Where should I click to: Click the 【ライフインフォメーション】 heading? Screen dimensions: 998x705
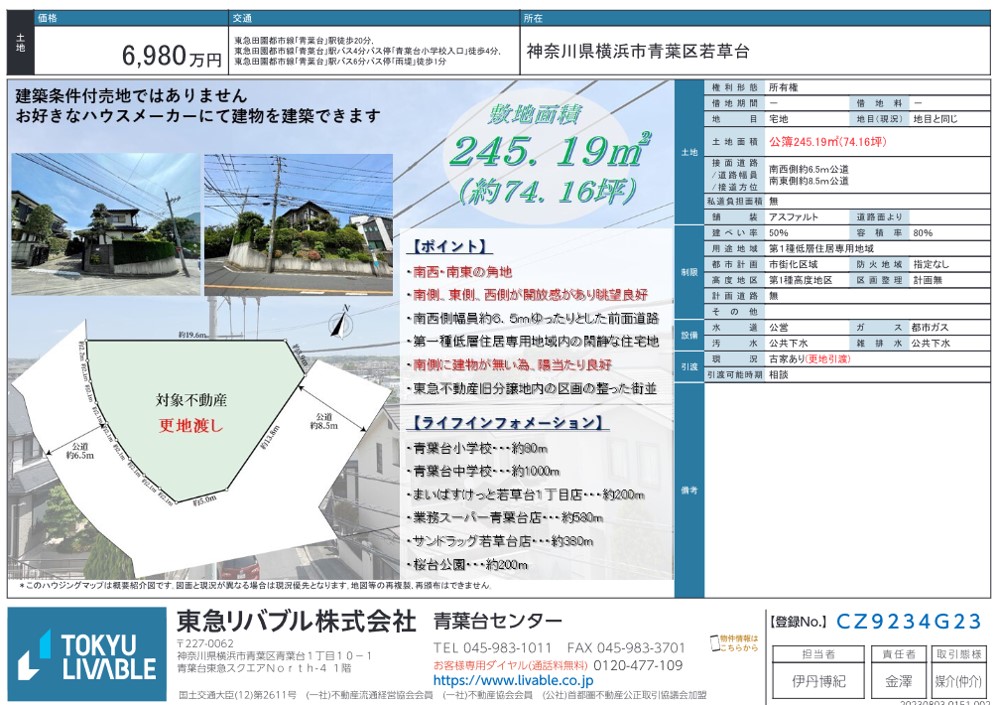507,422
